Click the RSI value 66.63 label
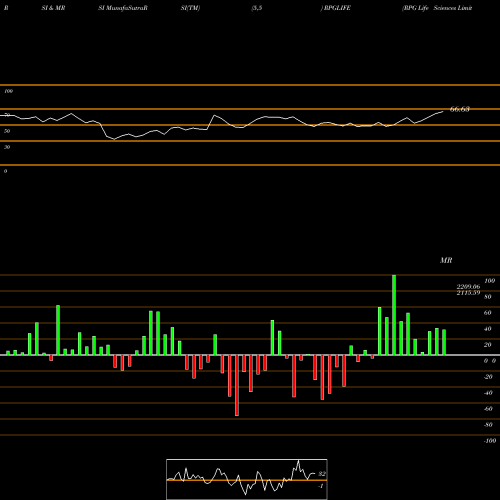This screenshot has height=500, width=500. coord(460,109)
